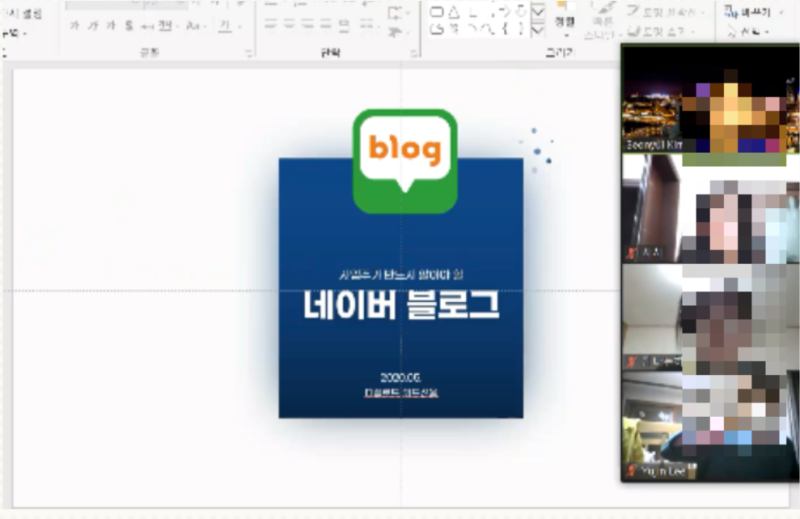This screenshot has width=800, height=519.
Task: Open the Font group dialog launcher
Action: (x=249, y=53)
